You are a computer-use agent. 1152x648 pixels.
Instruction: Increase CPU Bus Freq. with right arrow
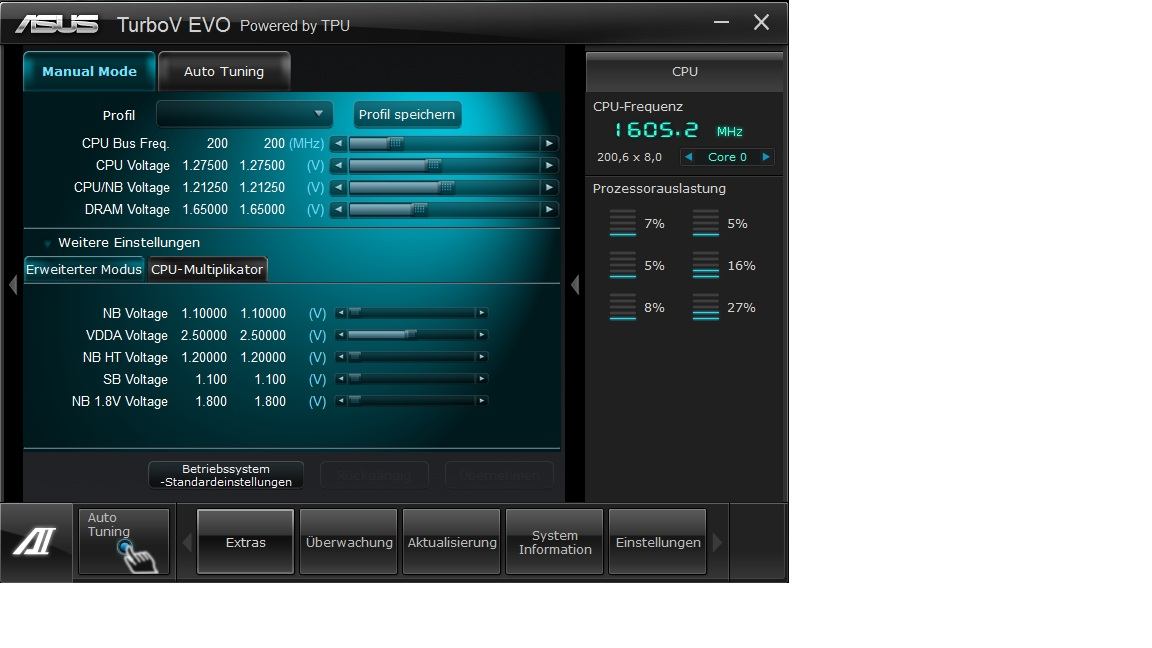point(549,143)
